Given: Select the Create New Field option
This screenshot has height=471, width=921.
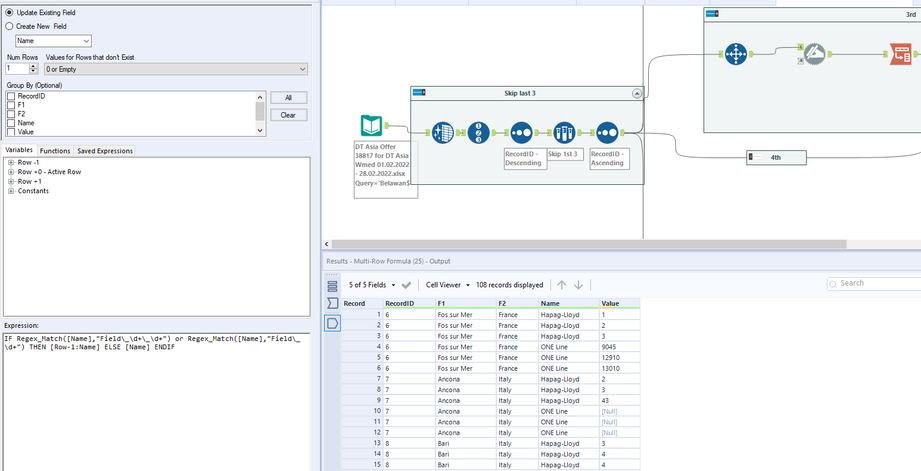Looking at the screenshot, I should coord(11,26).
